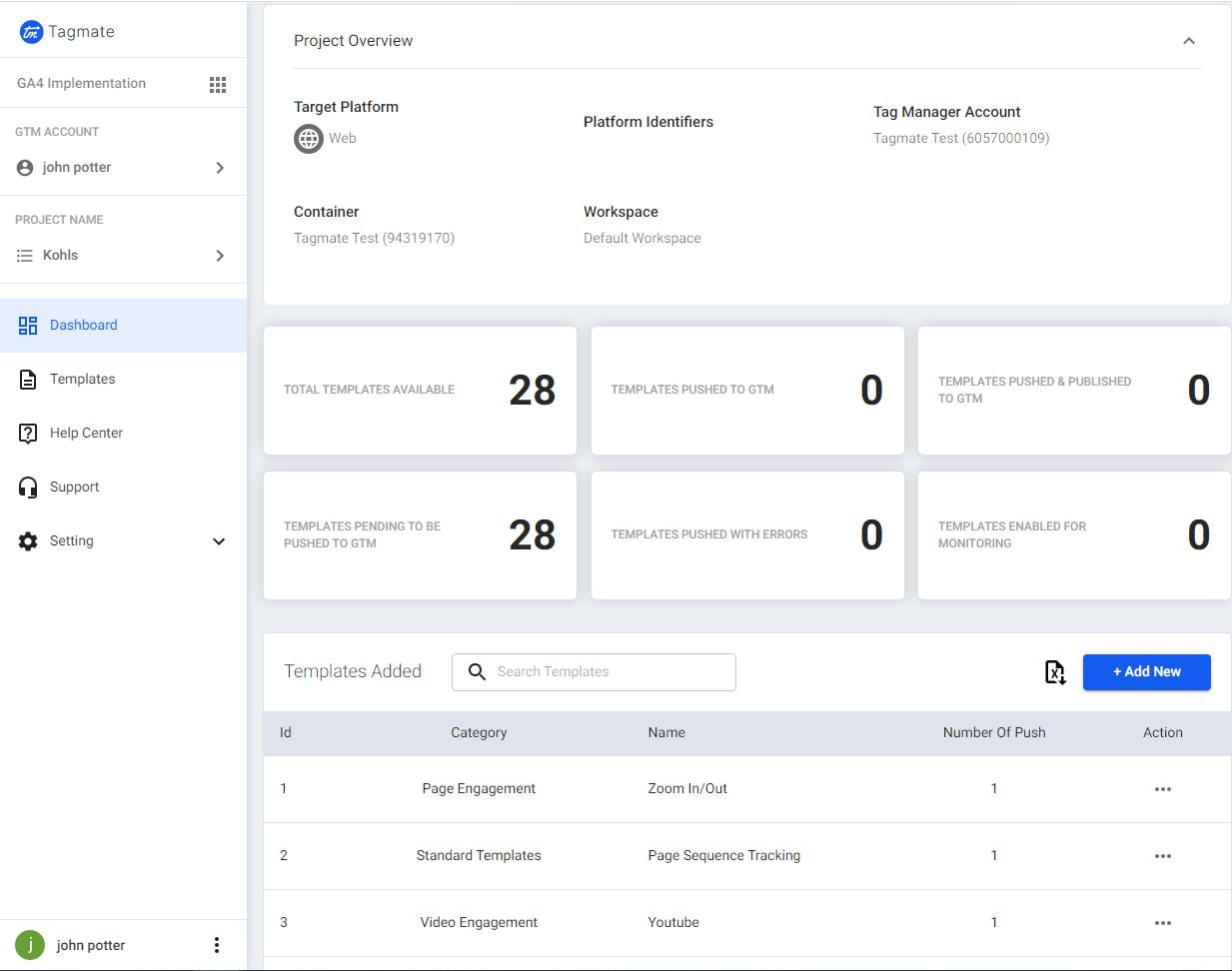The height and width of the screenshot is (971, 1232).
Task: Export templates using the Excel download icon
Action: 1054,672
